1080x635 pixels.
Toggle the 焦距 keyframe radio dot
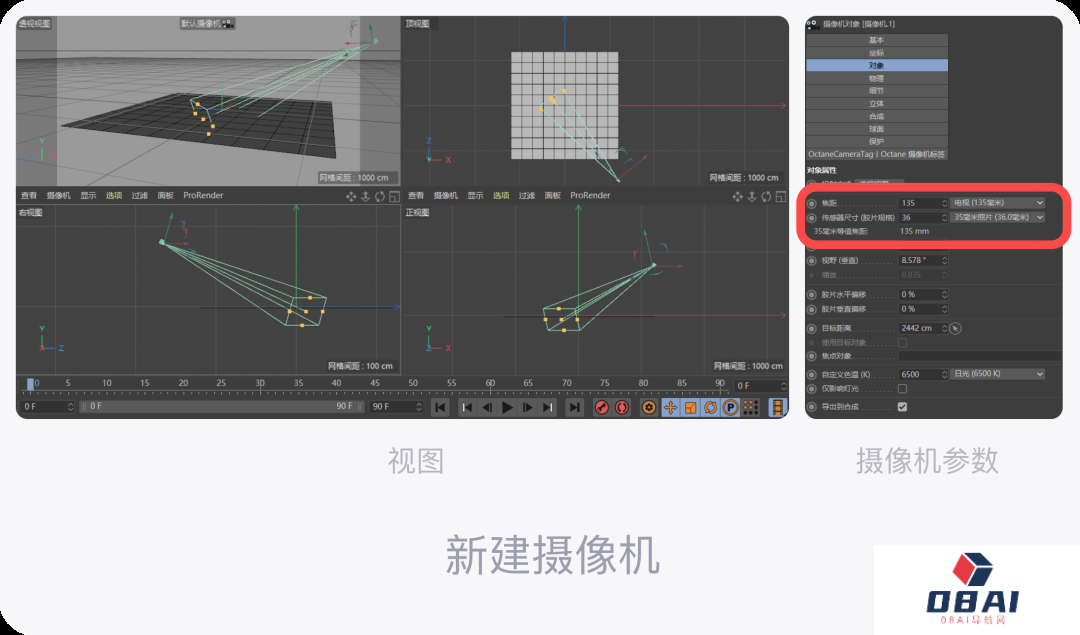812,203
